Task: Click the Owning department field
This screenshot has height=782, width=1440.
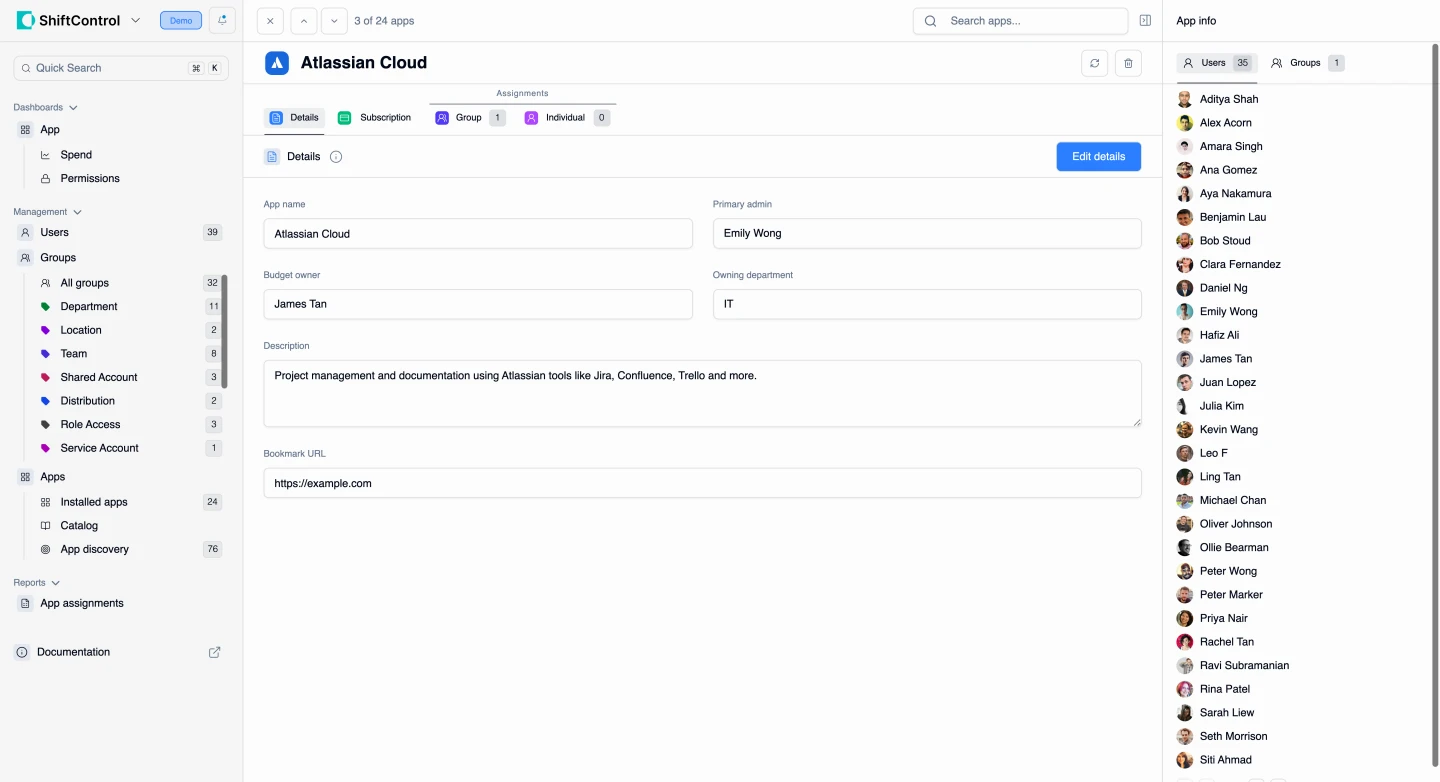Action: pos(927,304)
